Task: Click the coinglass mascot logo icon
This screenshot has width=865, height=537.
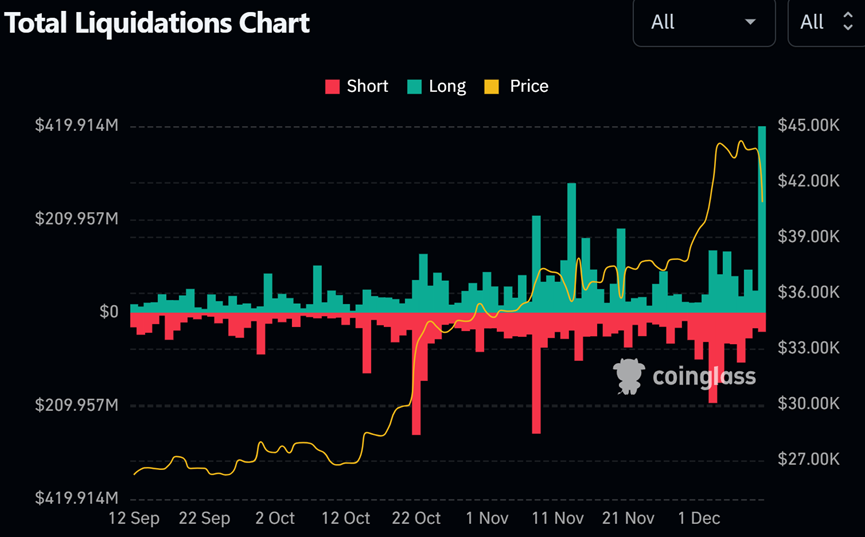Action: tap(629, 376)
